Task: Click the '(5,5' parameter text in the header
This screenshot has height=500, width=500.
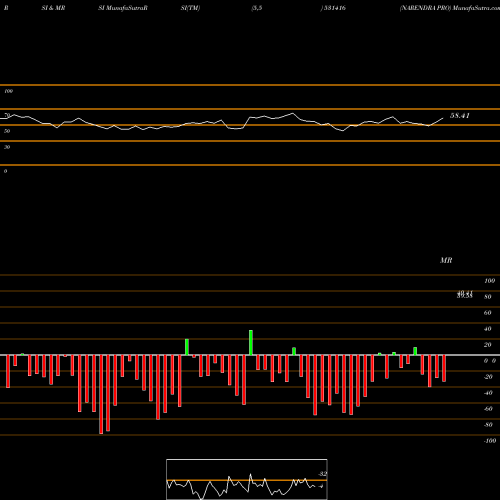Action: coord(257,8)
